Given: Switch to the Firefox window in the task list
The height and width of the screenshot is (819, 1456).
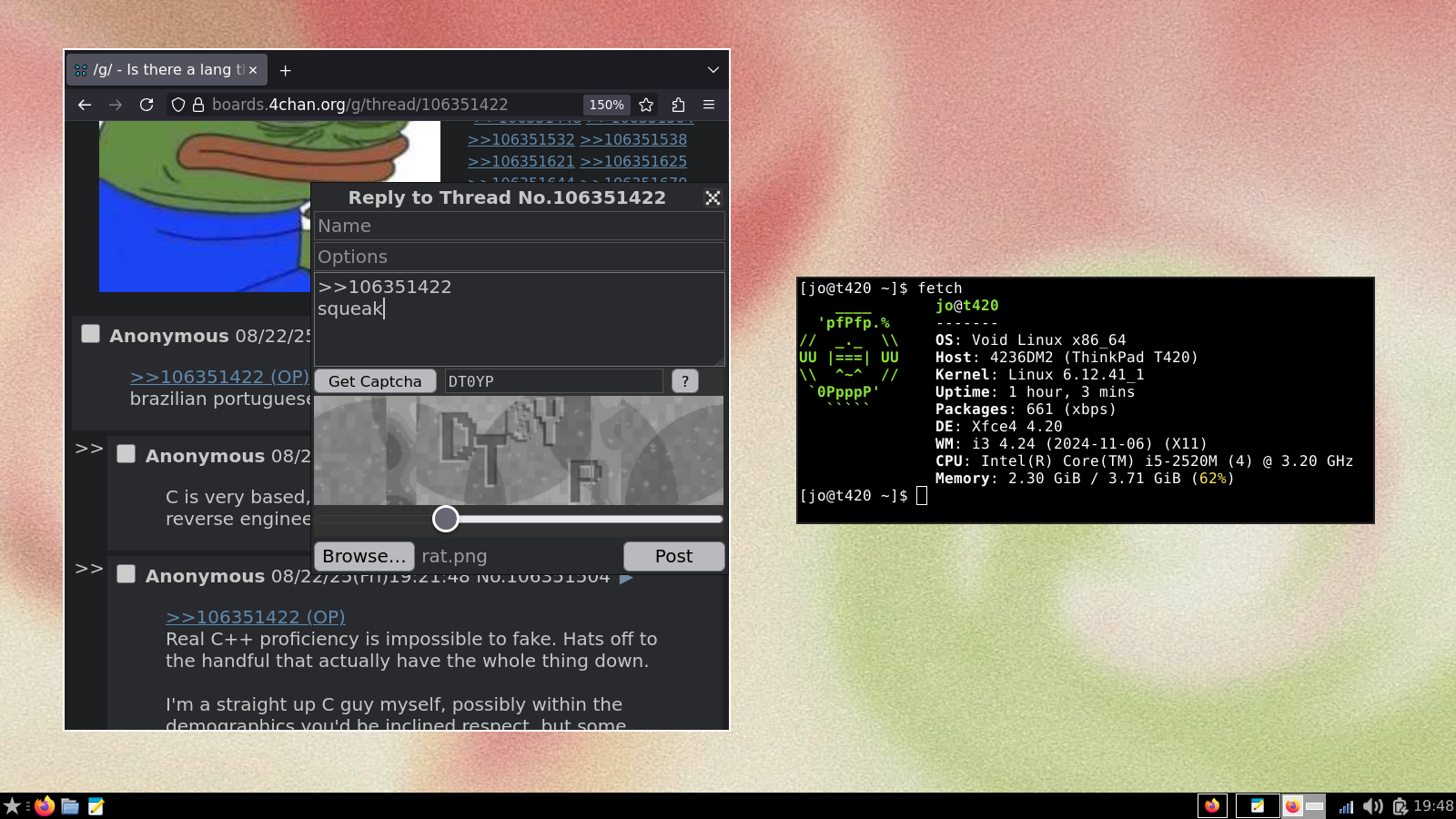Looking at the screenshot, I should (1212, 805).
